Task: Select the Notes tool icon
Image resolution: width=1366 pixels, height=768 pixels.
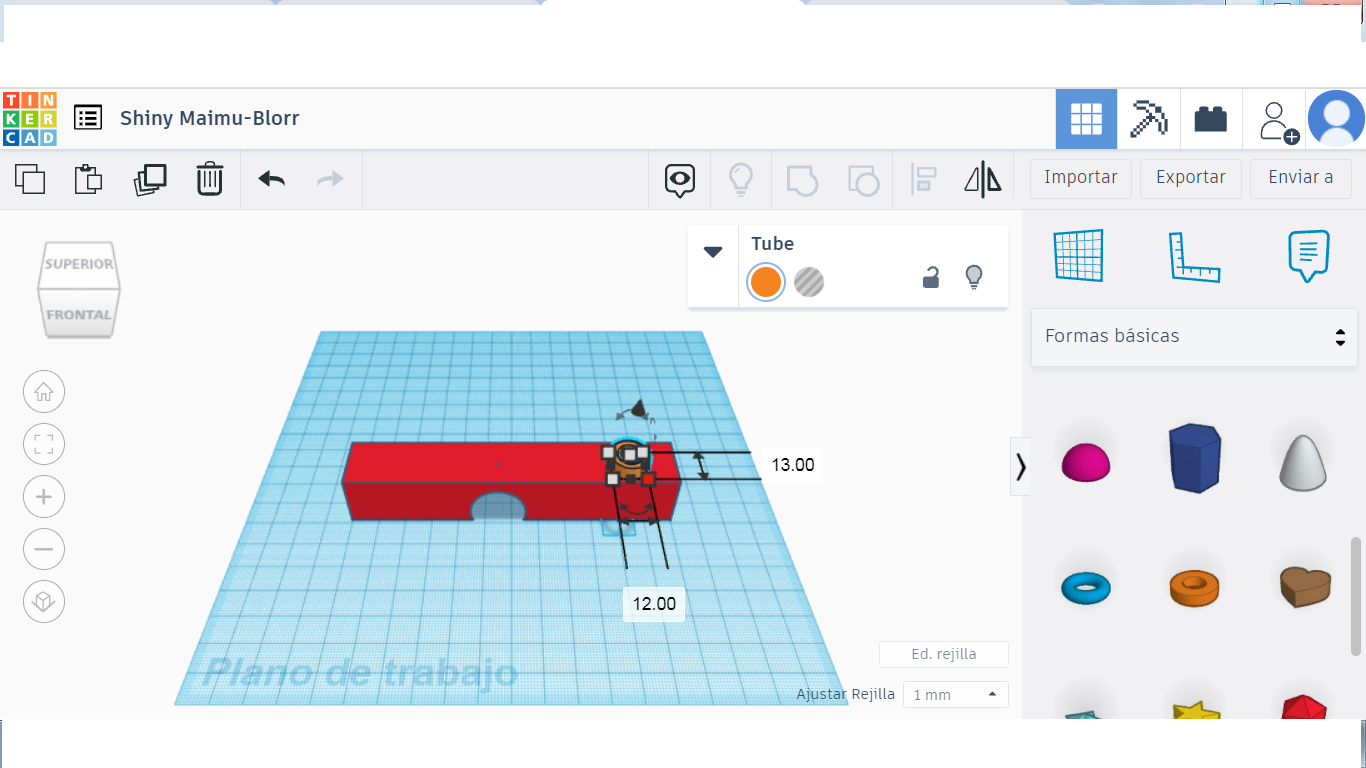Action: [x=1309, y=256]
